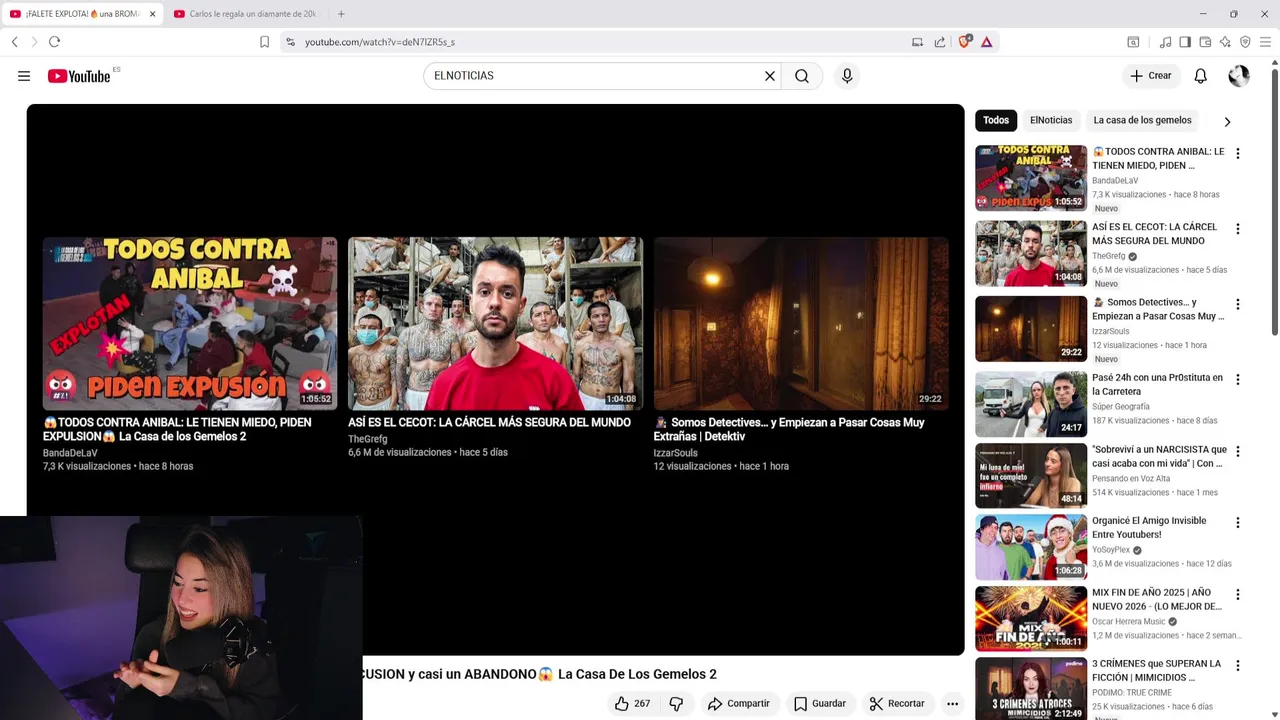The width and height of the screenshot is (1280, 720).
Task: Open the YouTube guide hamburger menu
Action: (x=24, y=76)
